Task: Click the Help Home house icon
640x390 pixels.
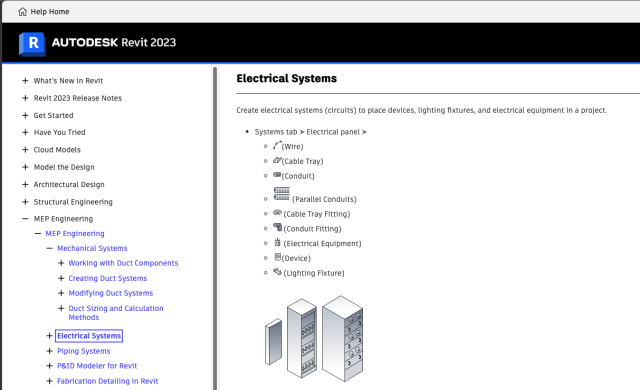Action: (x=22, y=12)
